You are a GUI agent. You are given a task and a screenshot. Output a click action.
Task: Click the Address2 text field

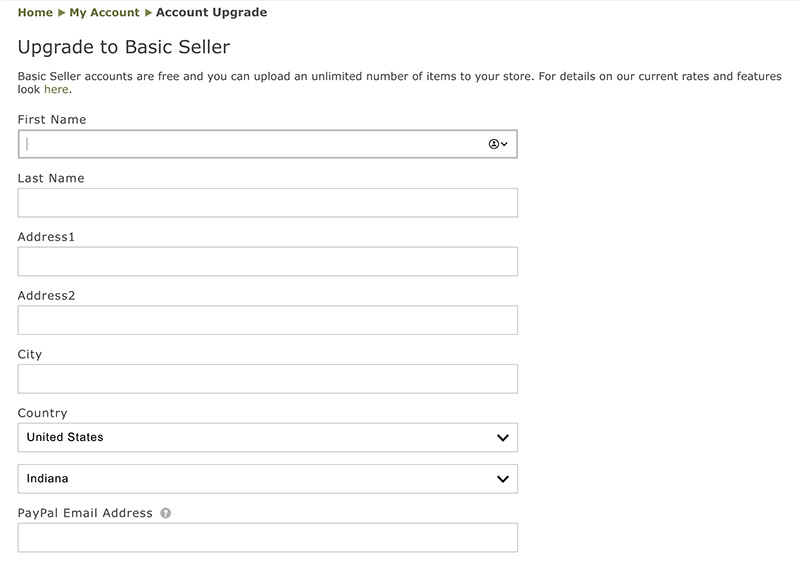(267, 320)
